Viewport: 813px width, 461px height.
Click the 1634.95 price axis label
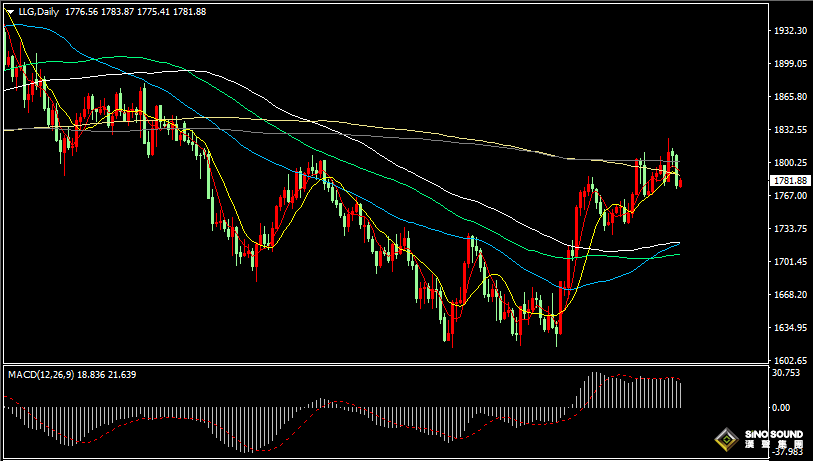click(791, 328)
